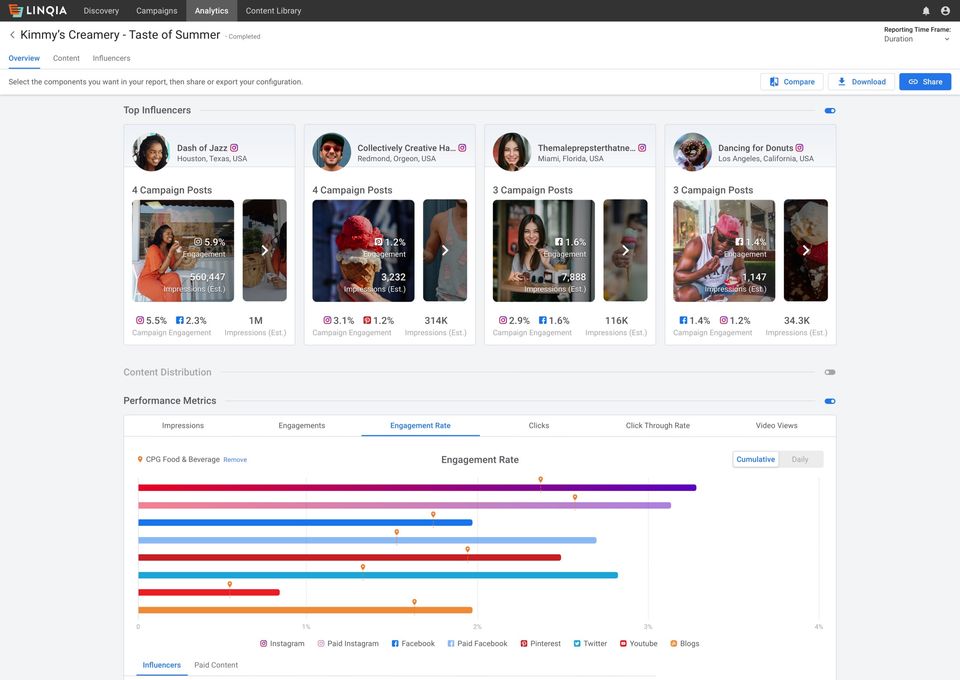
Task: Click Instagram icon next to Dash of Jazz
Action: [x=234, y=148]
